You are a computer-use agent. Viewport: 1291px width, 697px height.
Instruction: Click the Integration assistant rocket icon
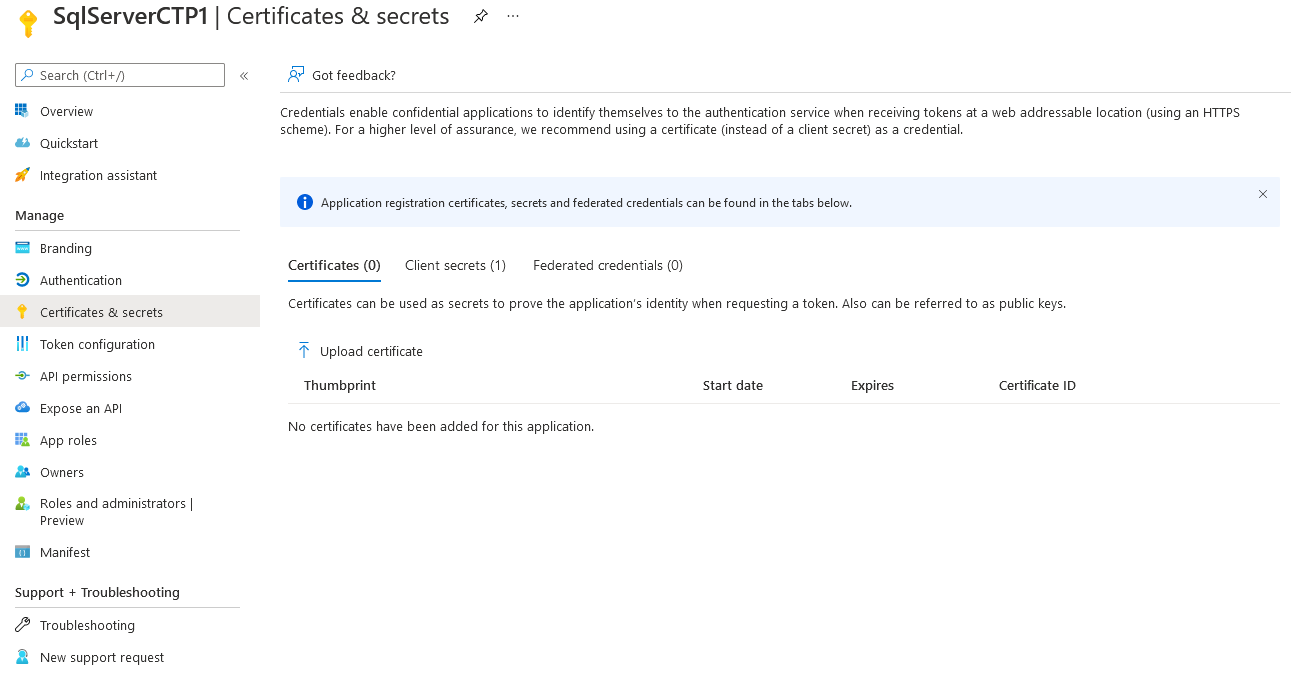tap(22, 175)
